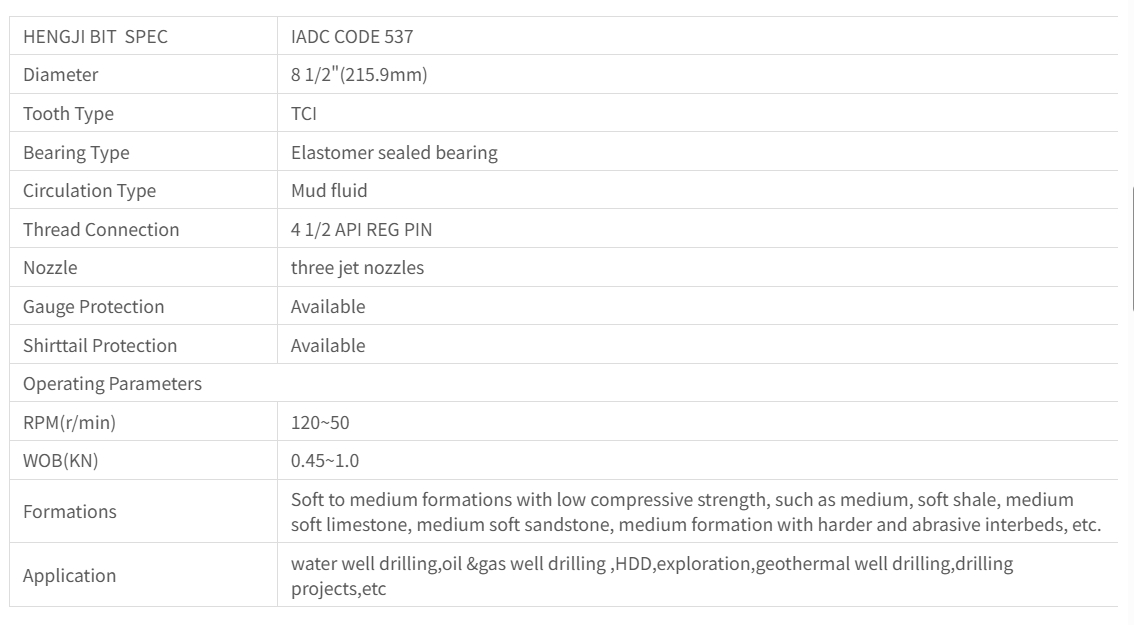This screenshot has height=625, width=1134.
Task: Select the TCI tooth type value
Action: [304, 114]
